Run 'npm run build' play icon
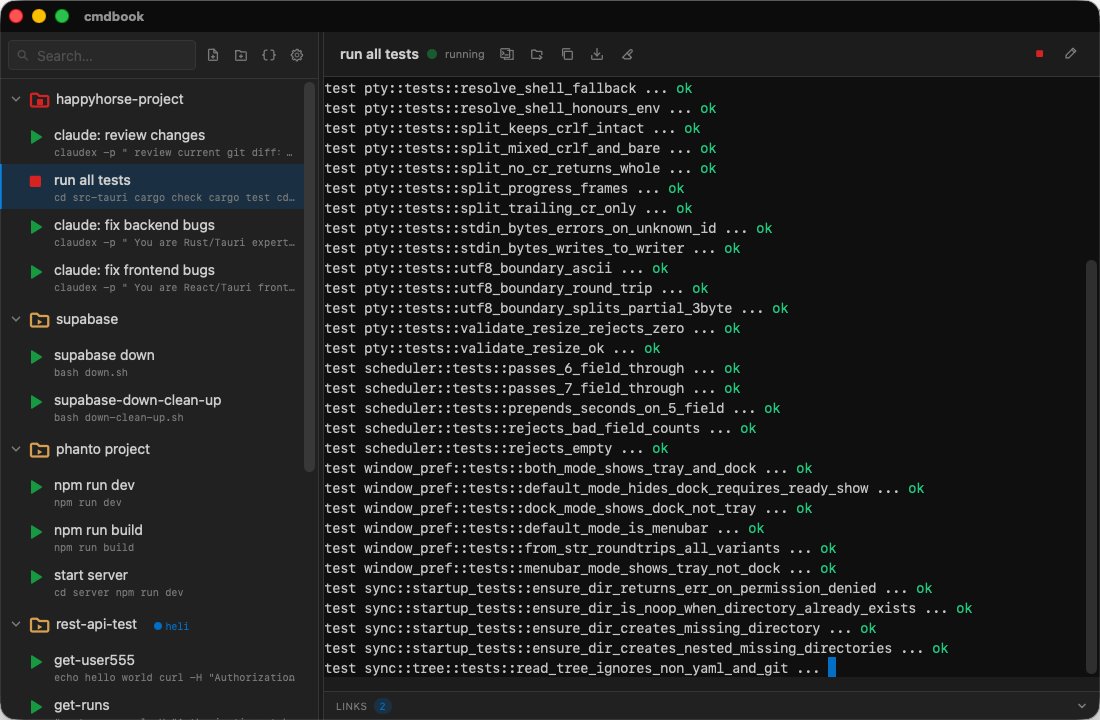This screenshot has width=1100, height=720. 36,531
